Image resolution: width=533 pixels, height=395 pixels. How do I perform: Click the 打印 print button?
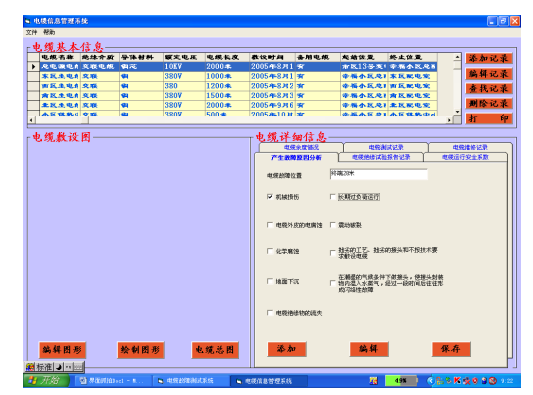coord(488,119)
